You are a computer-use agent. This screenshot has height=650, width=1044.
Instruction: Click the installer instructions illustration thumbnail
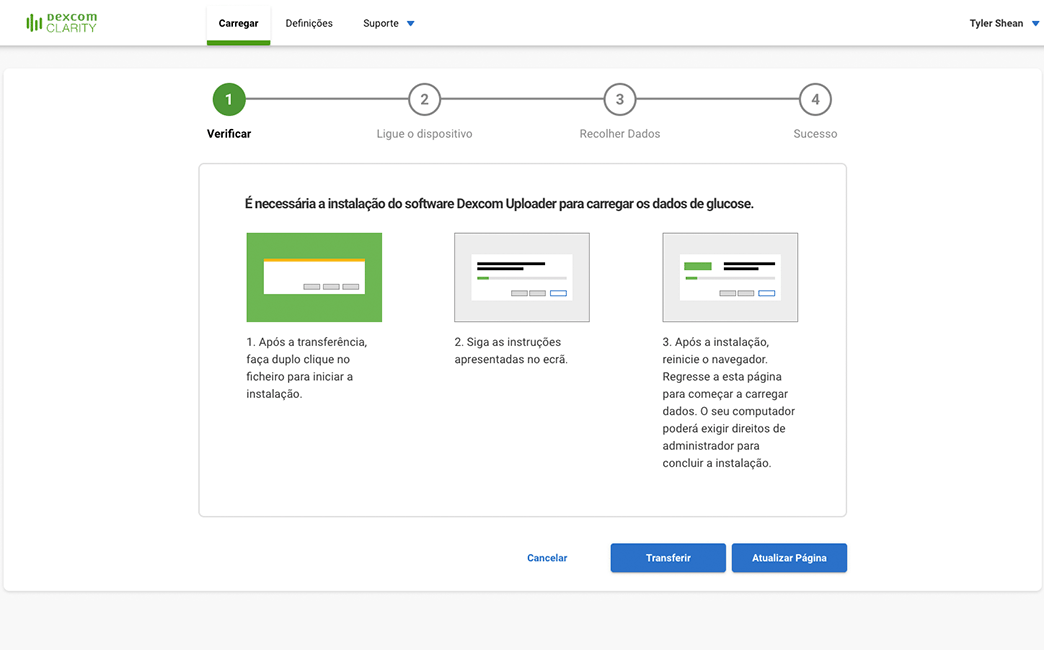[x=522, y=277]
